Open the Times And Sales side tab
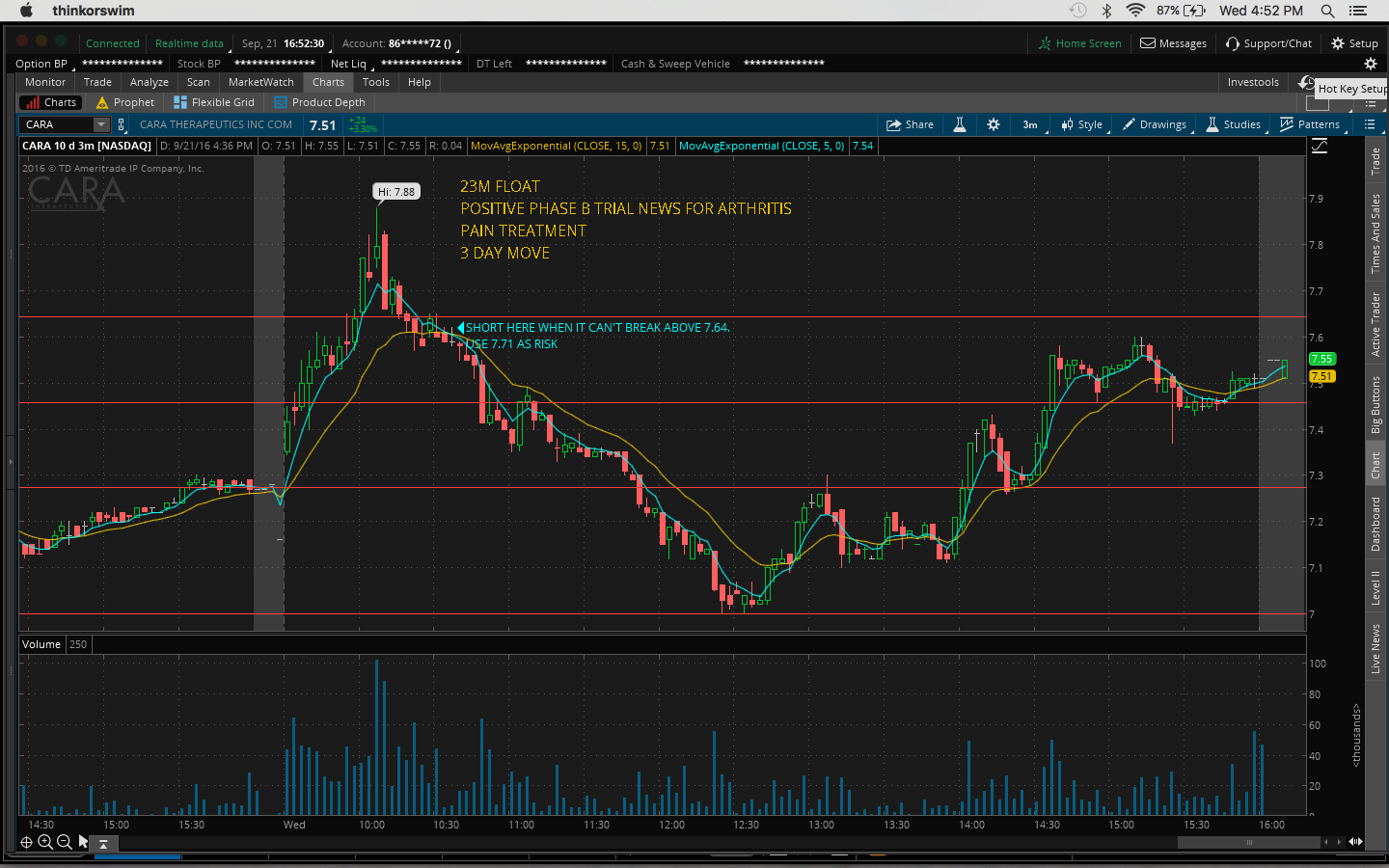Image resolution: width=1389 pixels, height=868 pixels. pyautogui.click(x=1375, y=233)
